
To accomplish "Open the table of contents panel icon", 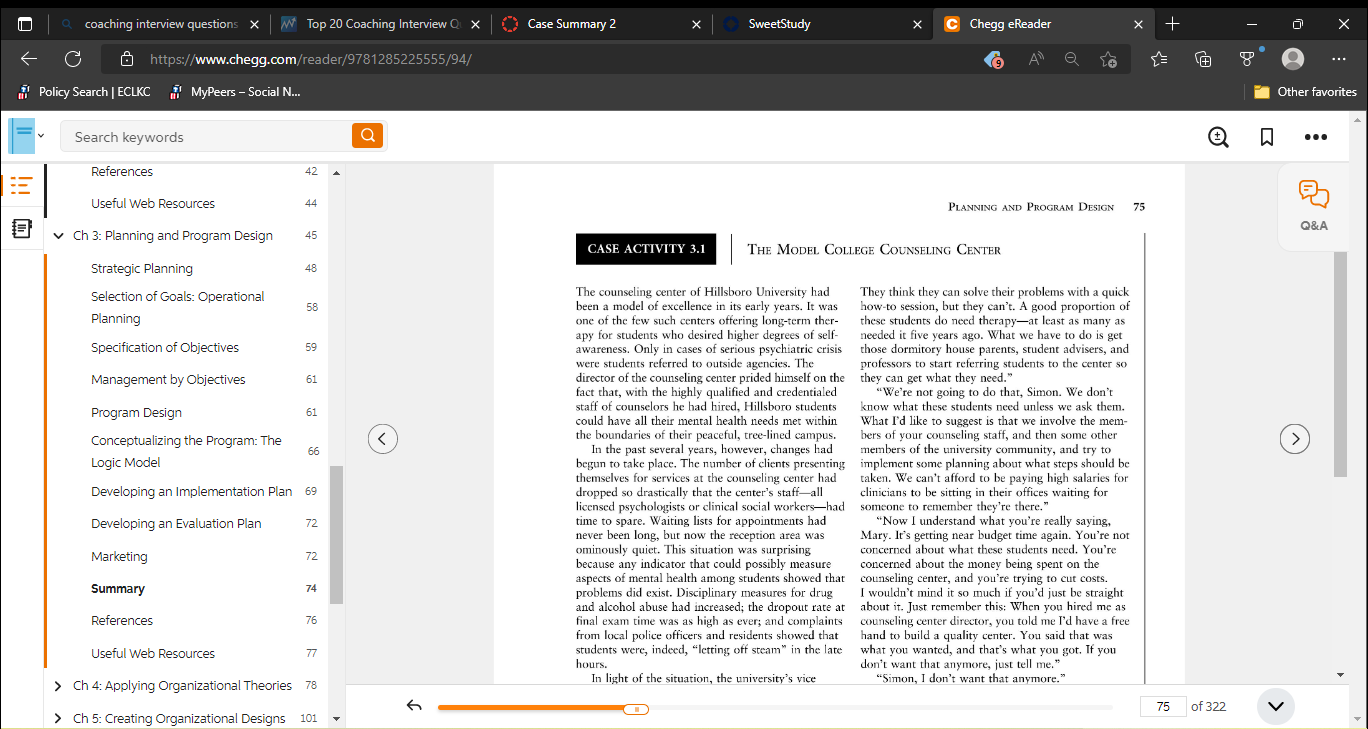I will point(21,185).
